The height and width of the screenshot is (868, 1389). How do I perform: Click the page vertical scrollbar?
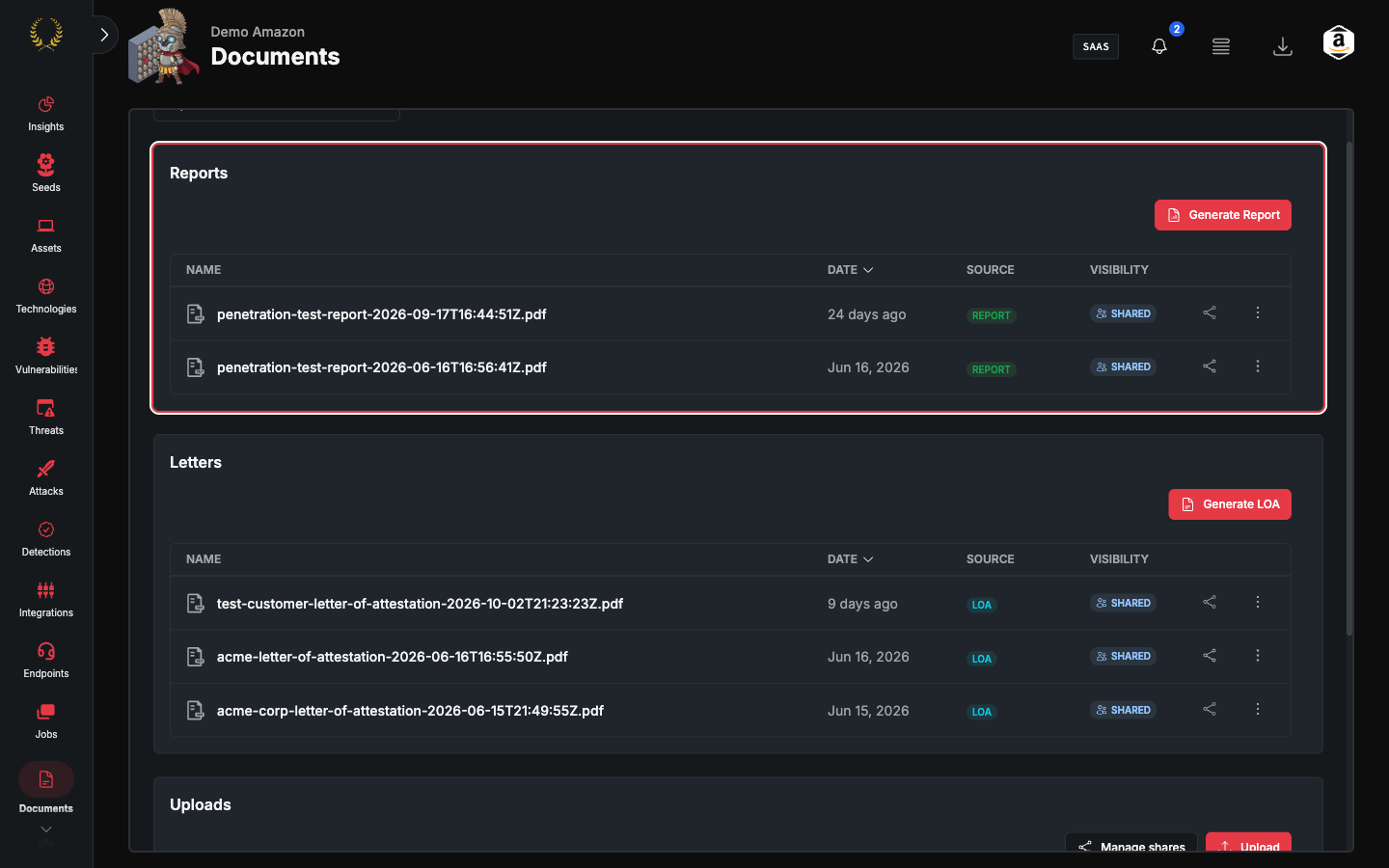[1349, 388]
